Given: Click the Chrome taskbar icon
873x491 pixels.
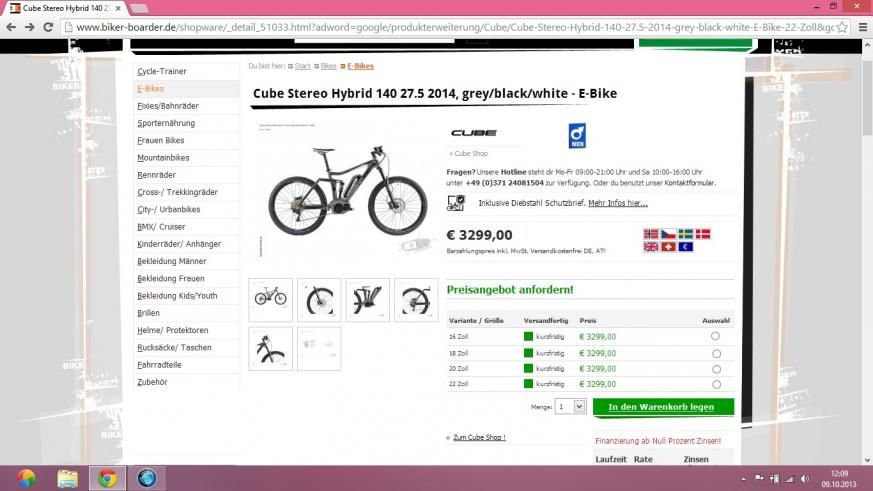Looking at the screenshot, I should pyautogui.click(x=107, y=478).
